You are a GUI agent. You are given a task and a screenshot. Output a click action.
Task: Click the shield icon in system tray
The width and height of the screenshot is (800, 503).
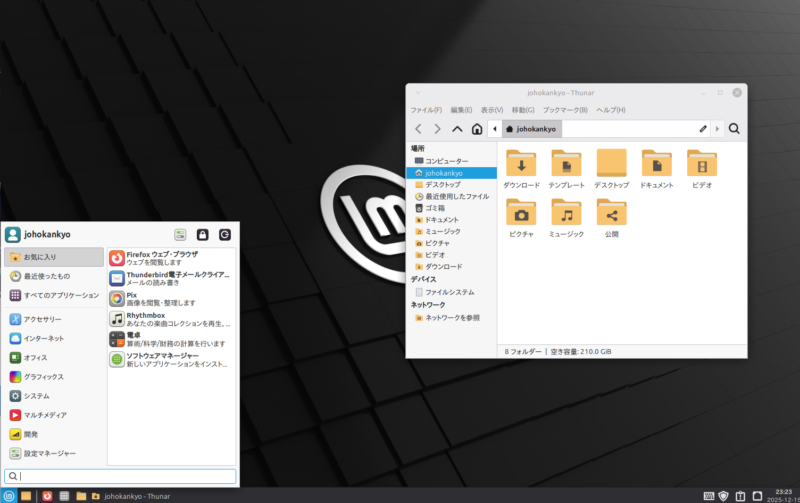(724, 495)
